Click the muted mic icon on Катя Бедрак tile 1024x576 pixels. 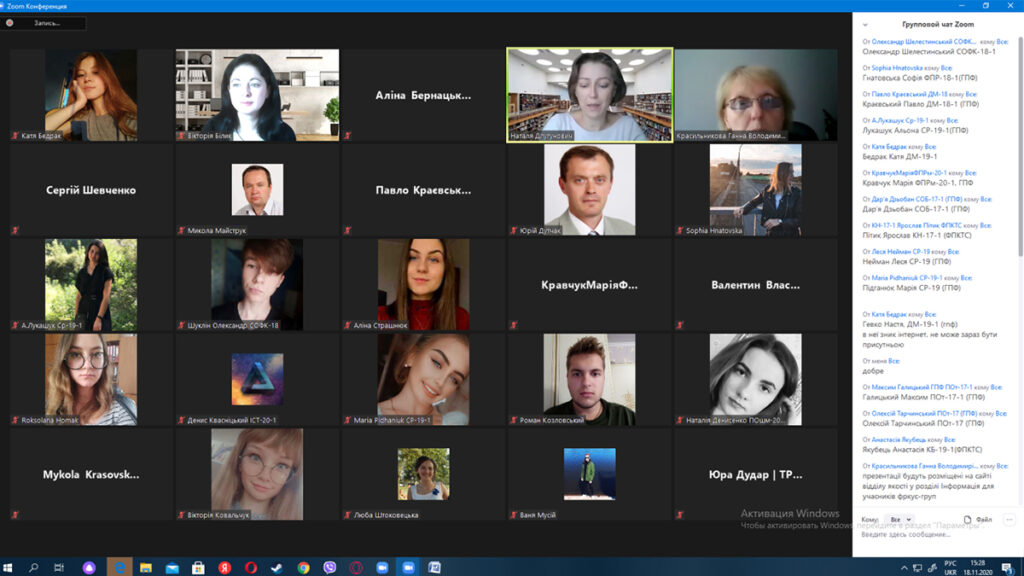pos(14,135)
